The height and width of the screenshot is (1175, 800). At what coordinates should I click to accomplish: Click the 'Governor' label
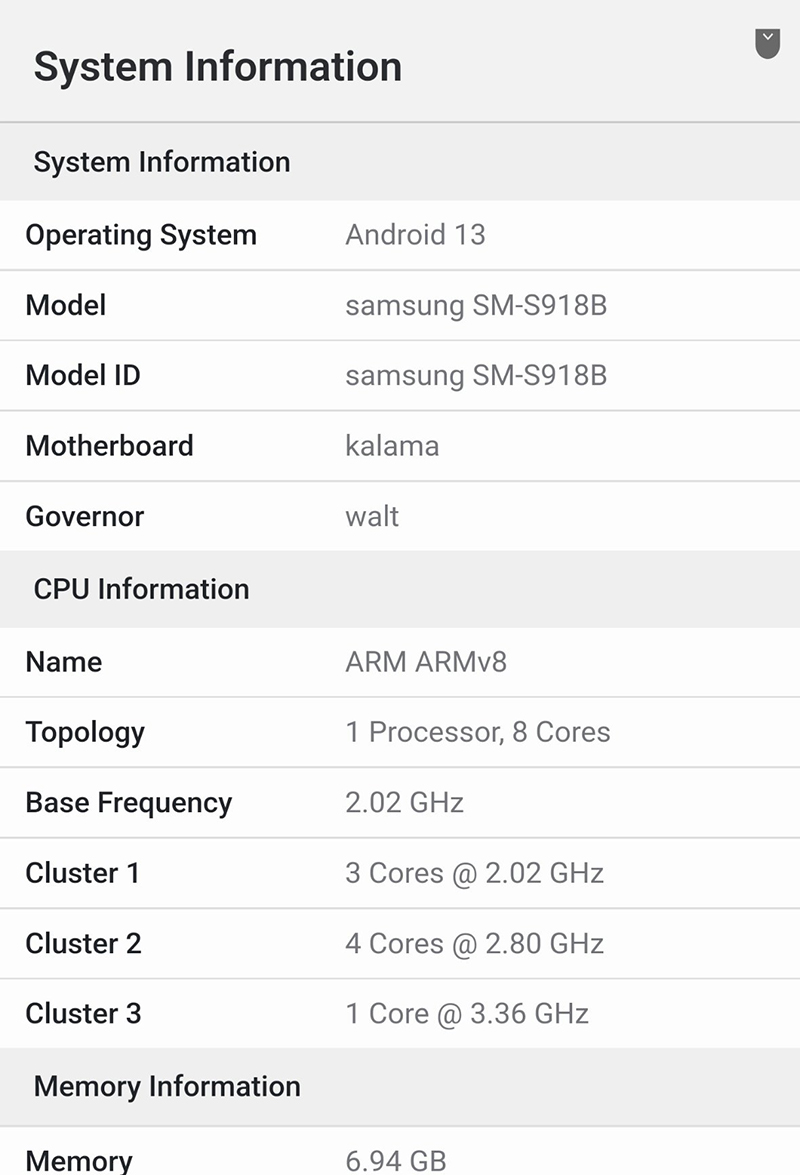(x=85, y=516)
